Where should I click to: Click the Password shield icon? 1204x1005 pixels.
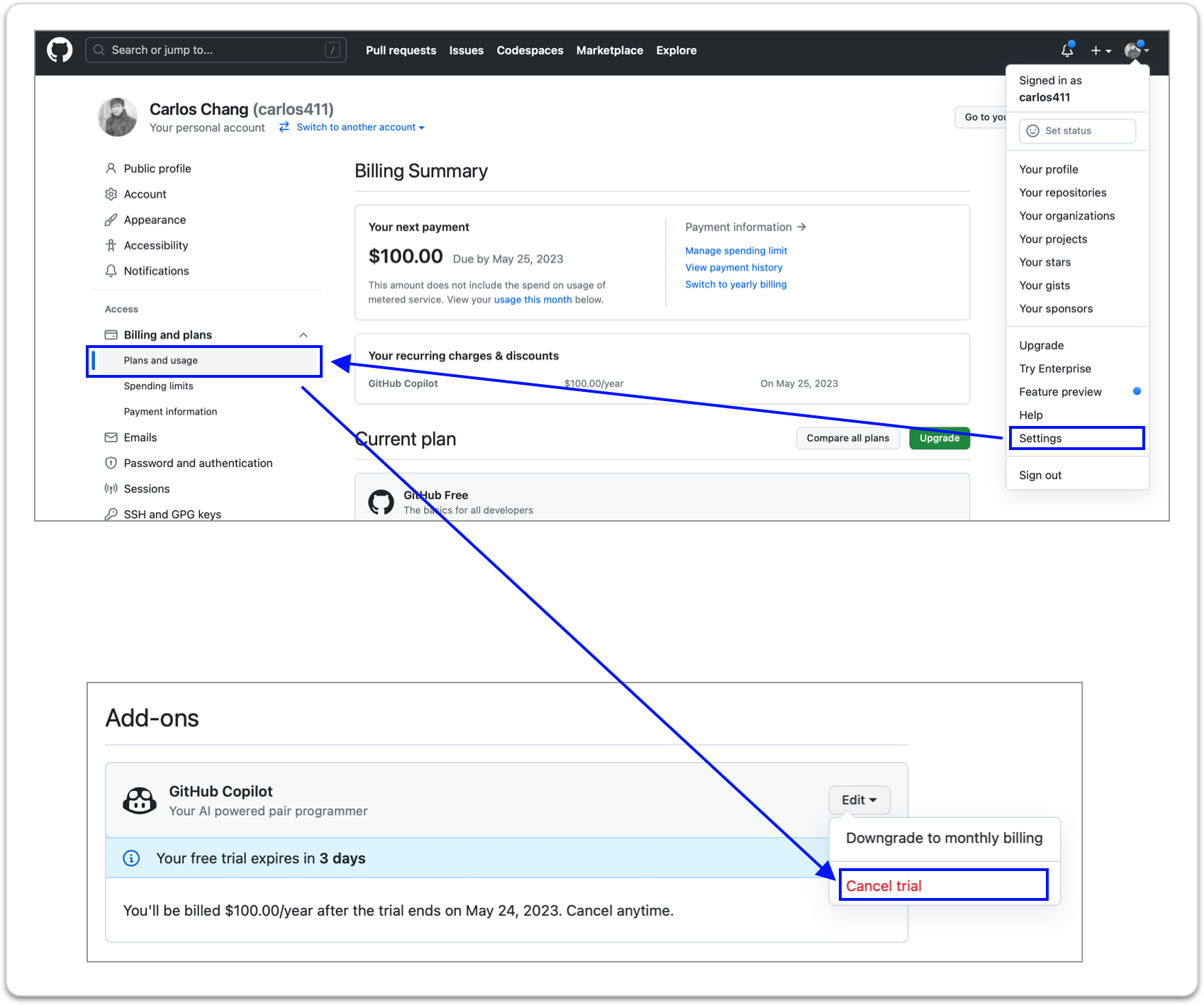click(x=111, y=463)
